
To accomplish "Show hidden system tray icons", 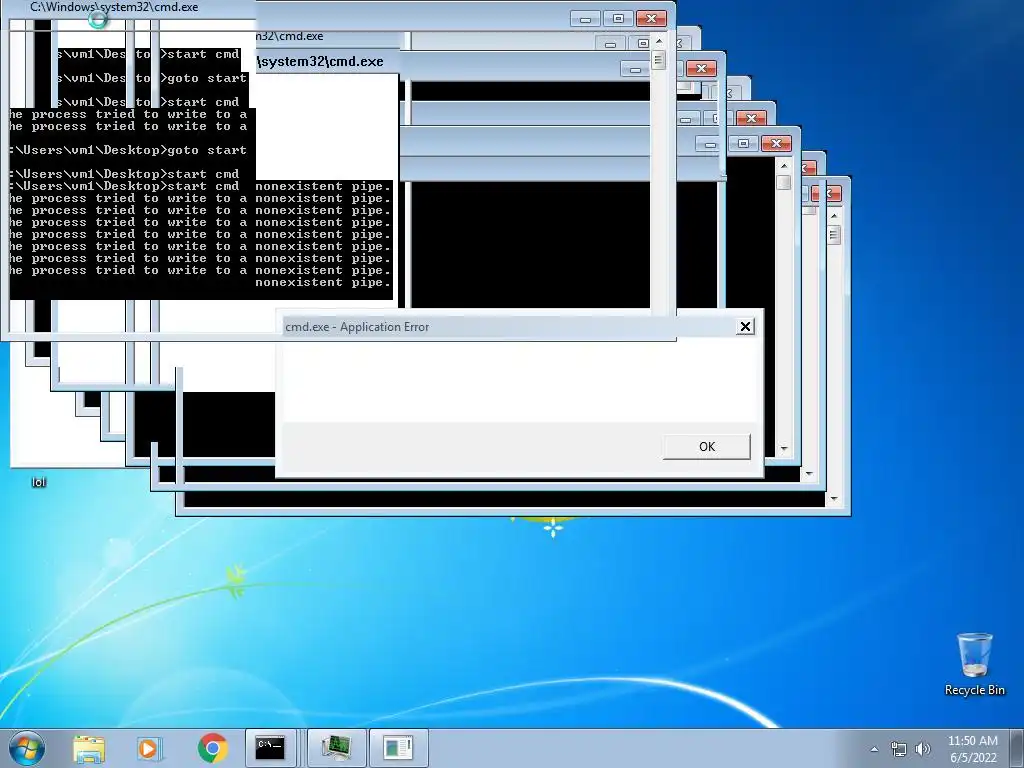I will tap(874, 749).
